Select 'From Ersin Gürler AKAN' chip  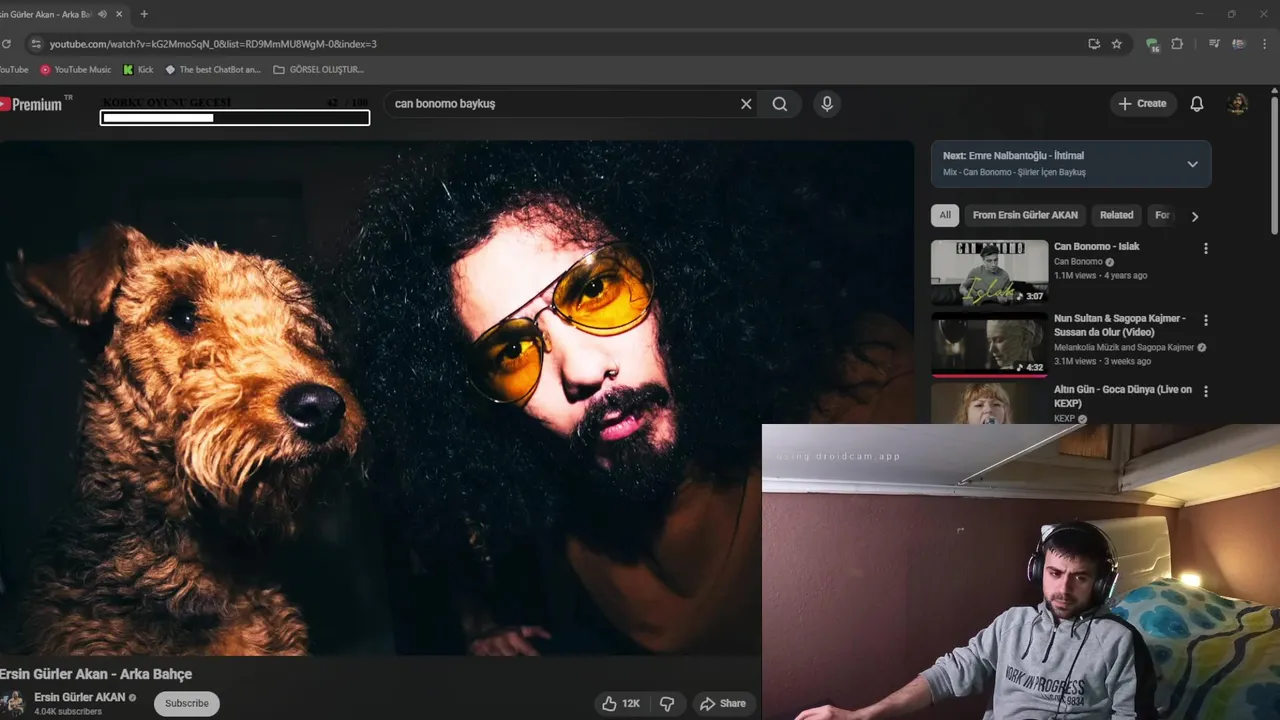coord(1025,215)
